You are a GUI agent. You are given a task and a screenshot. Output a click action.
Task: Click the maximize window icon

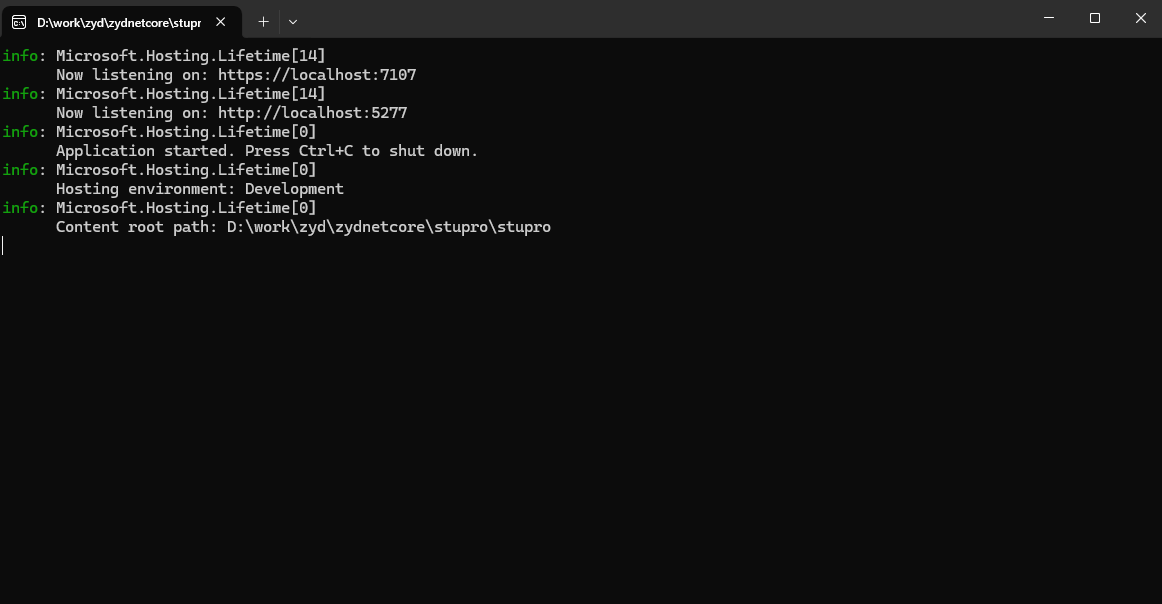(1094, 18)
